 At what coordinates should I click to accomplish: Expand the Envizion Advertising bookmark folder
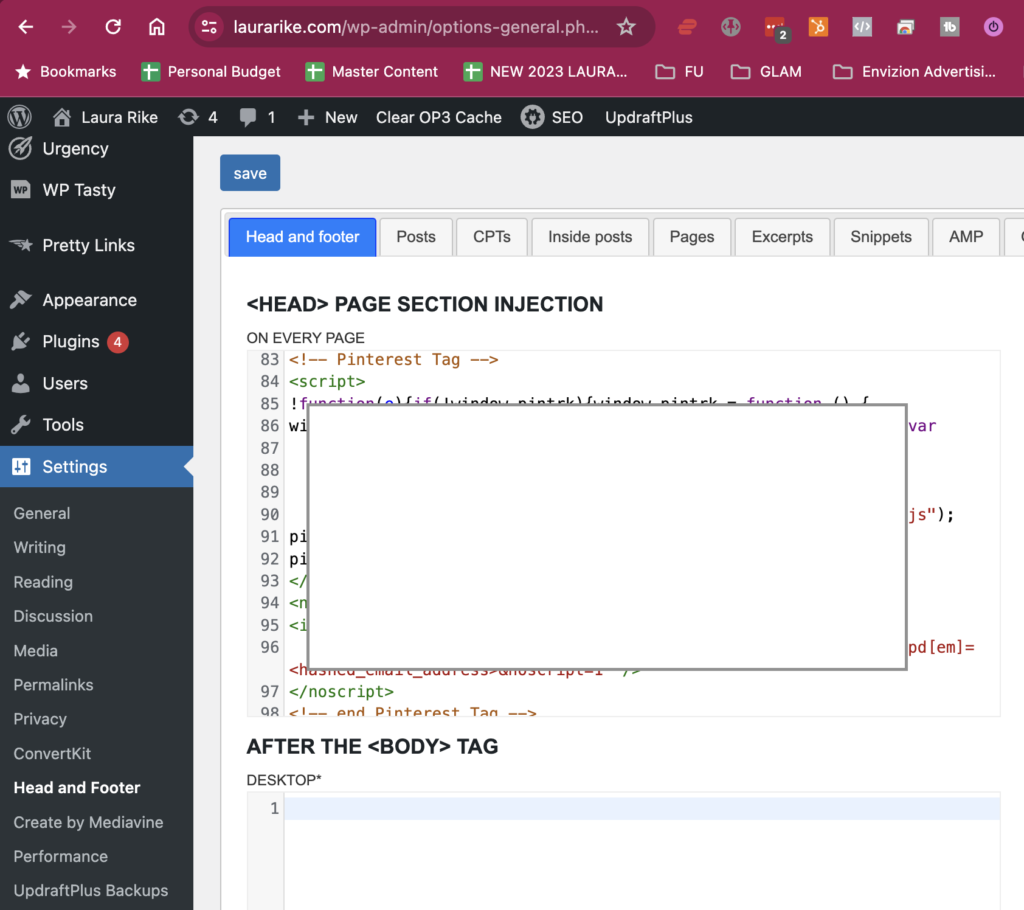coord(914,72)
